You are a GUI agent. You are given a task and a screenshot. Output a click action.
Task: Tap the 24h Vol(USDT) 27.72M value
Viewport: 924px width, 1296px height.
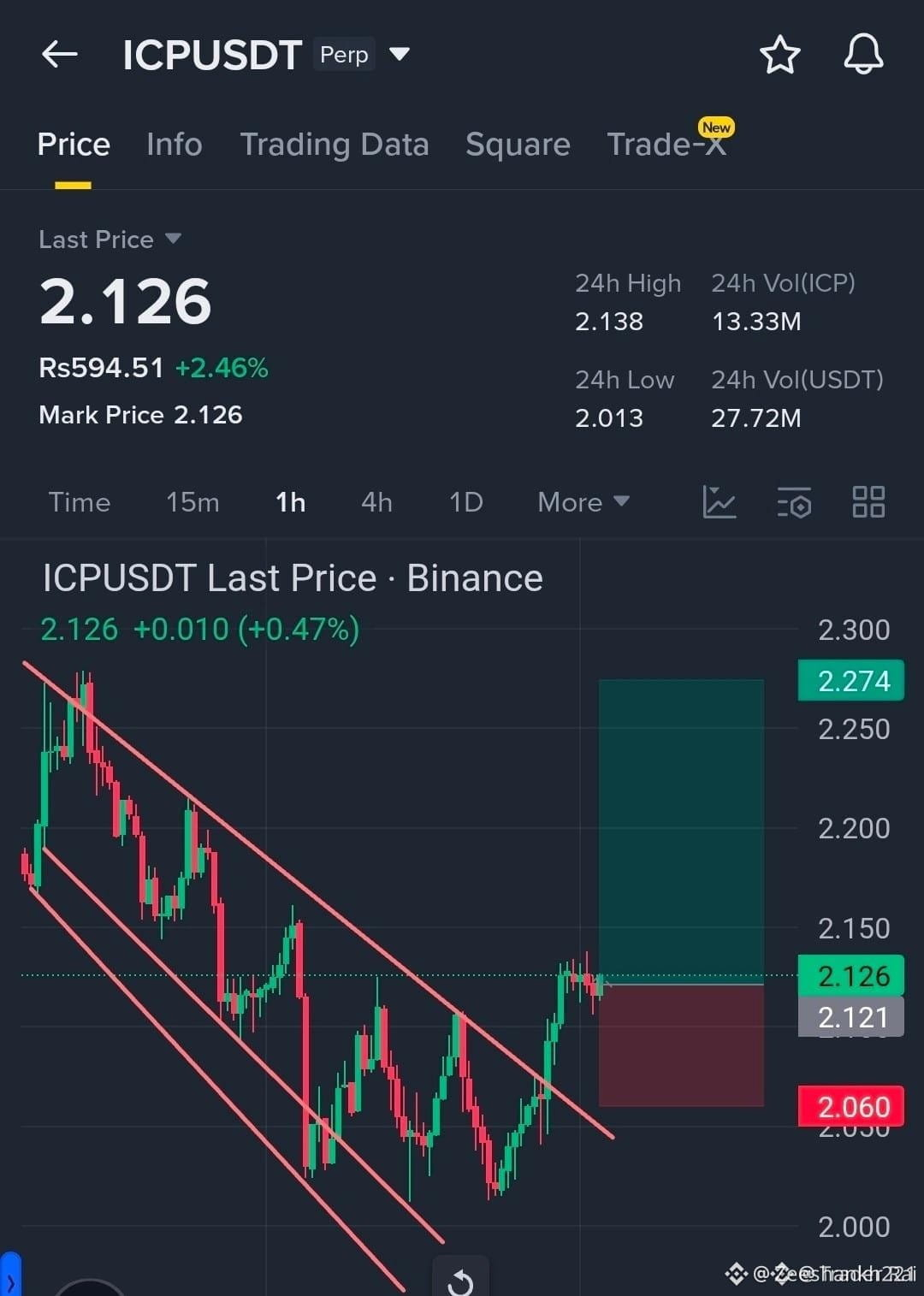pyautogui.click(x=756, y=418)
